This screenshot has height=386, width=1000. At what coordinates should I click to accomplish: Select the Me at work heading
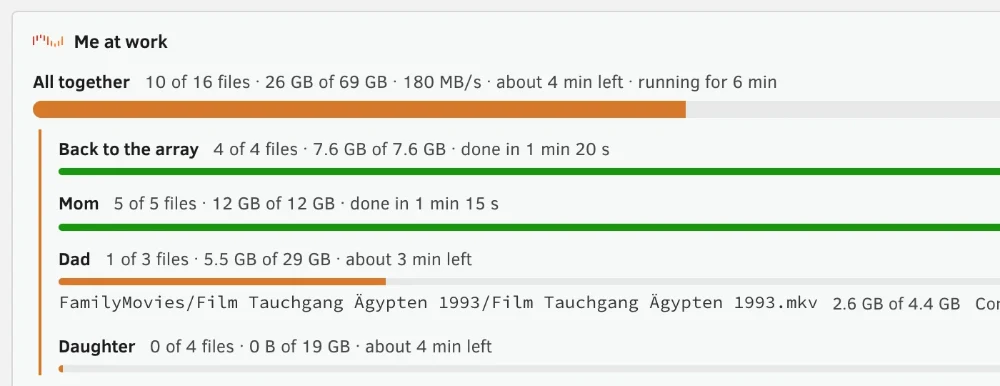pos(121,42)
